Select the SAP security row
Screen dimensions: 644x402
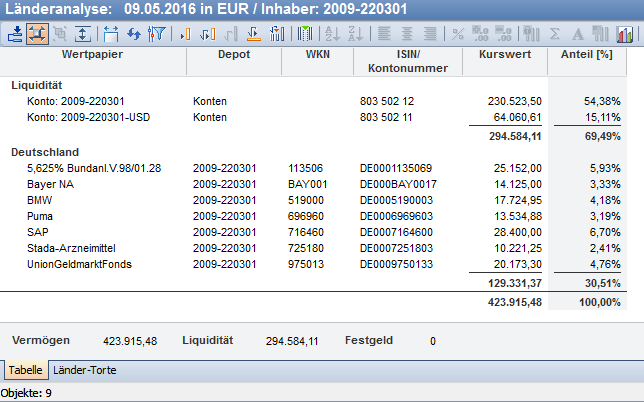tap(39, 231)
